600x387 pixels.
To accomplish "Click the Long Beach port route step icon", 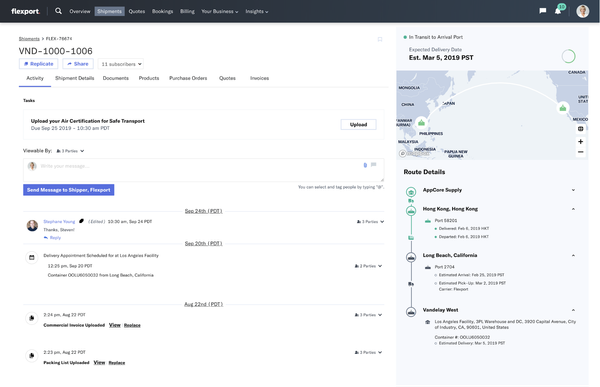I will pyautogui.click(x=411, y=257).
